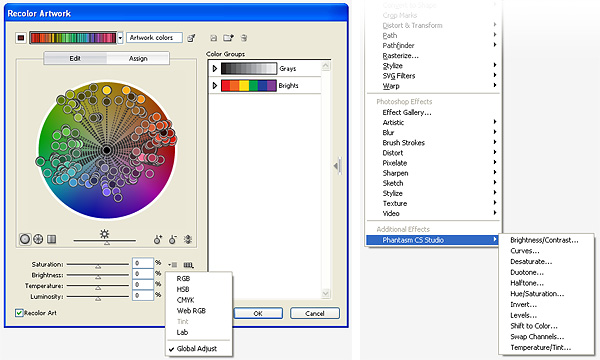Click the Brights color group swatch strip
Screen dimensions: 600x360
[x=248, y=85]
